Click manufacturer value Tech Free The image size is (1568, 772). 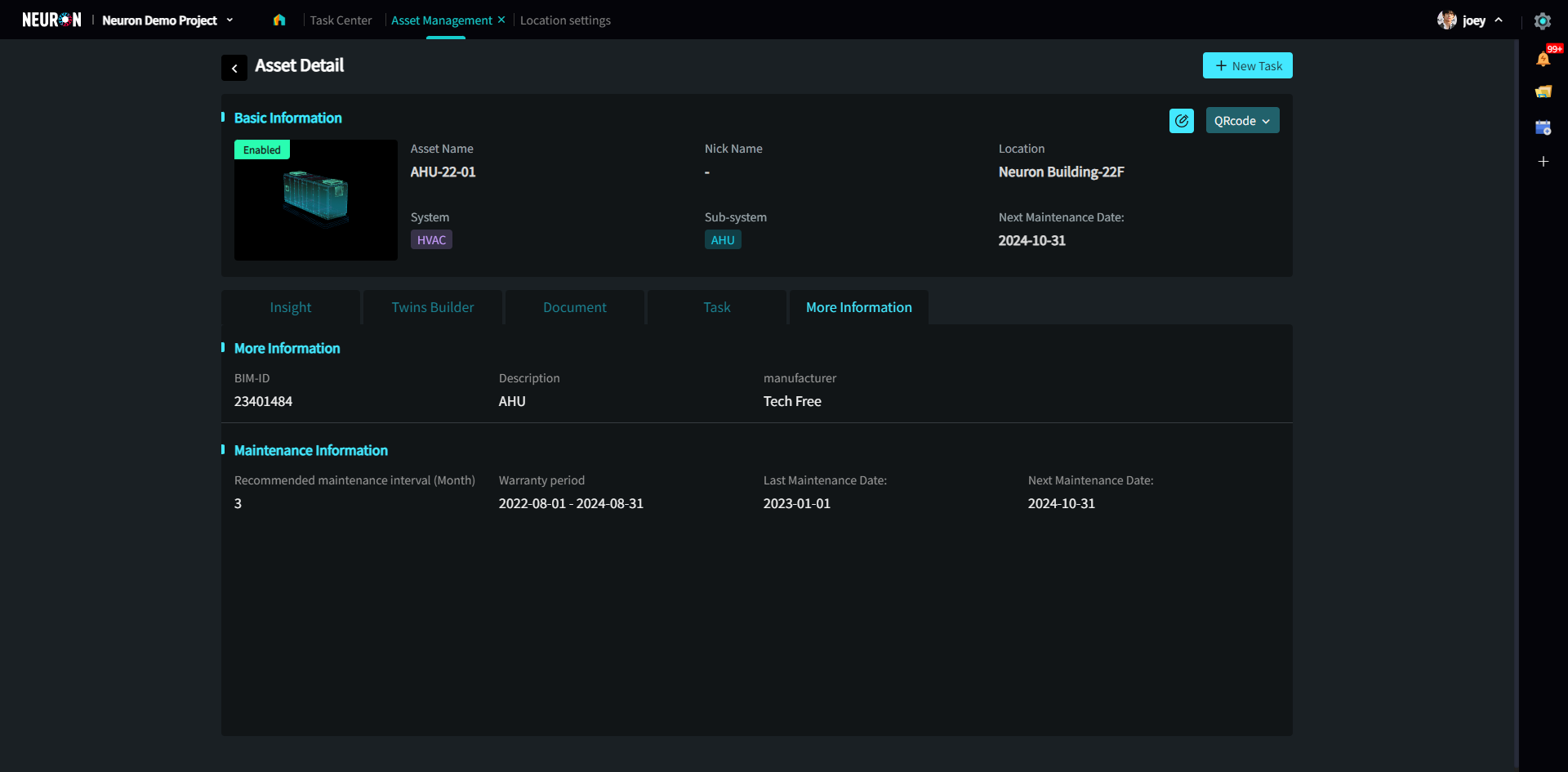click(x=792, y=401)
